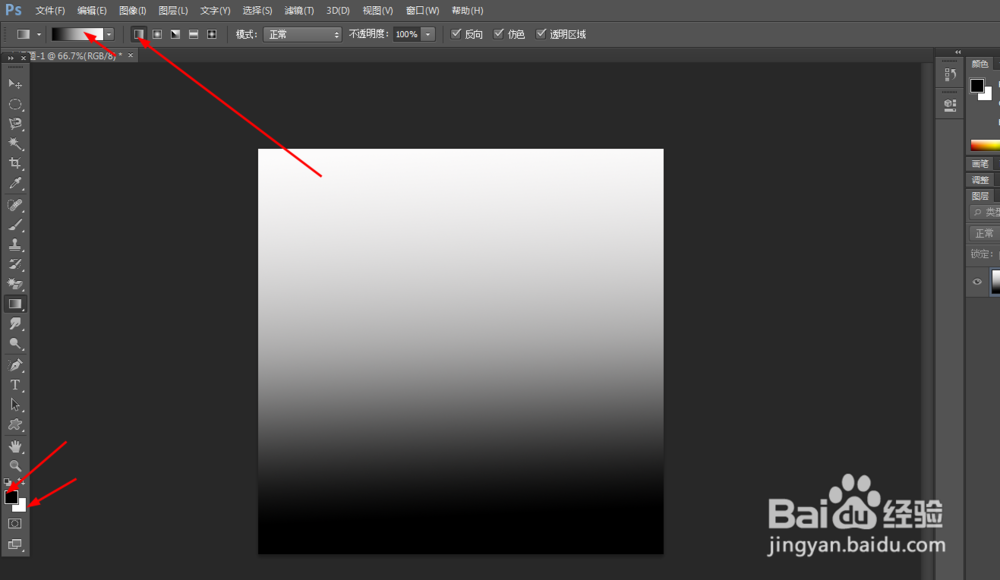The height and width of the screenshot is (580, 1000).
Task: Open the 帮助(H) menu
Action: point(467,11)
